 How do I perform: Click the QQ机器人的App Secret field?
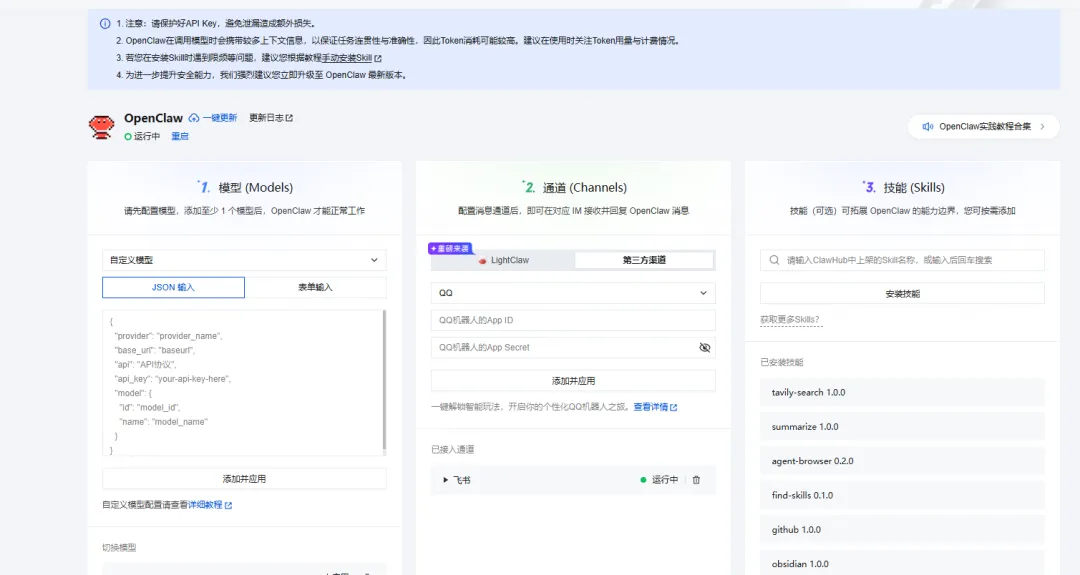tap(573, 348)
